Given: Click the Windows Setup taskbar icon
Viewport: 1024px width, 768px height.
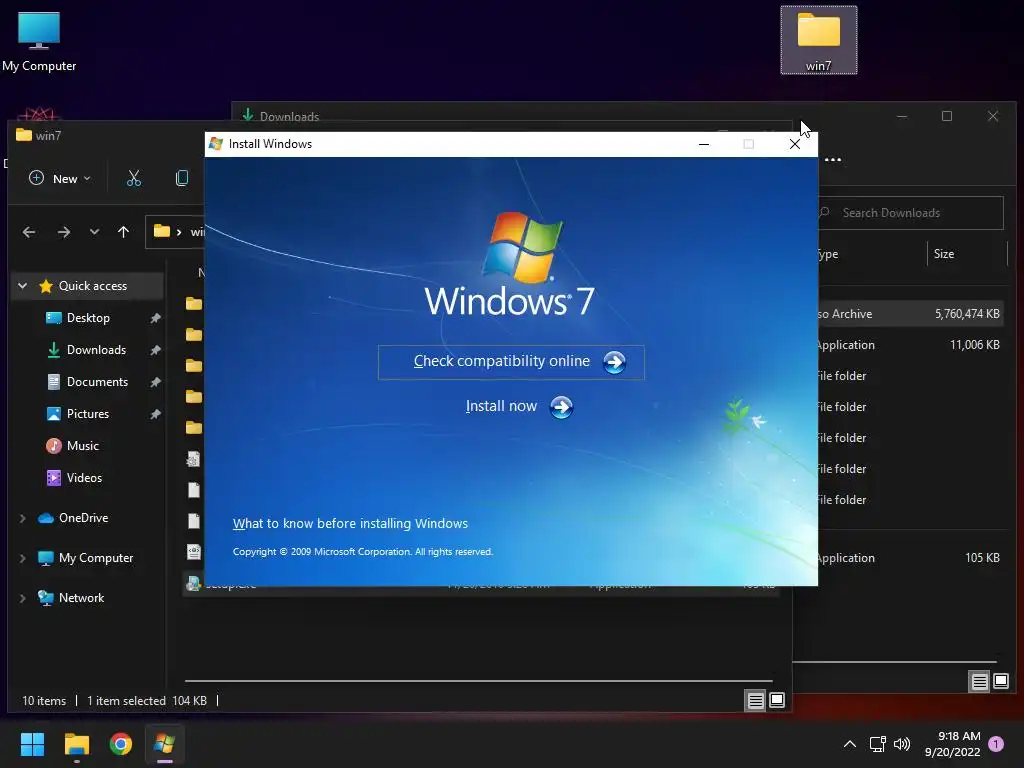Looking at the screenshot, I should (x=165, y=744).
